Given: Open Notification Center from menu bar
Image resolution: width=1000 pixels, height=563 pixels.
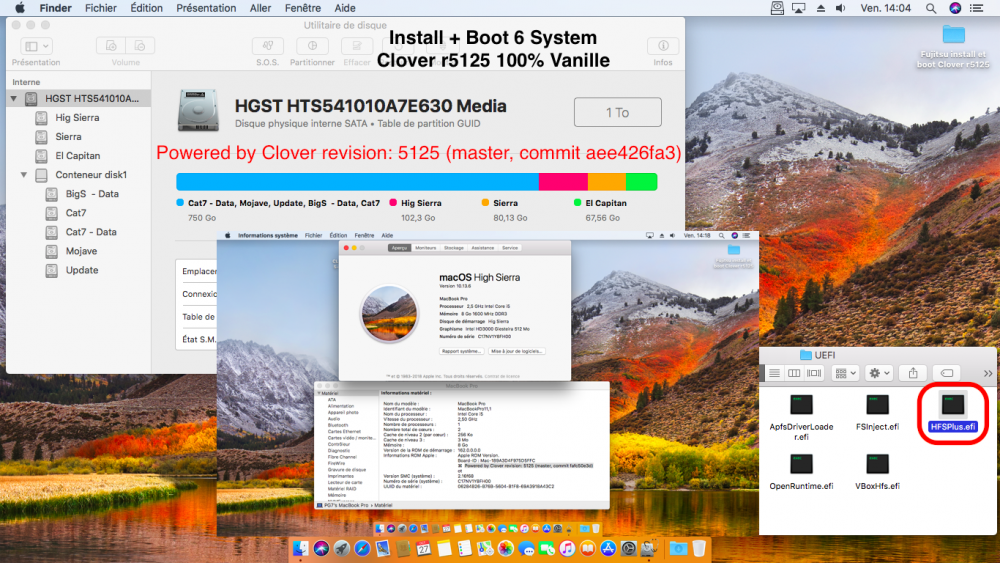Looking at the screenshot, I should click(x=976, y=8).
